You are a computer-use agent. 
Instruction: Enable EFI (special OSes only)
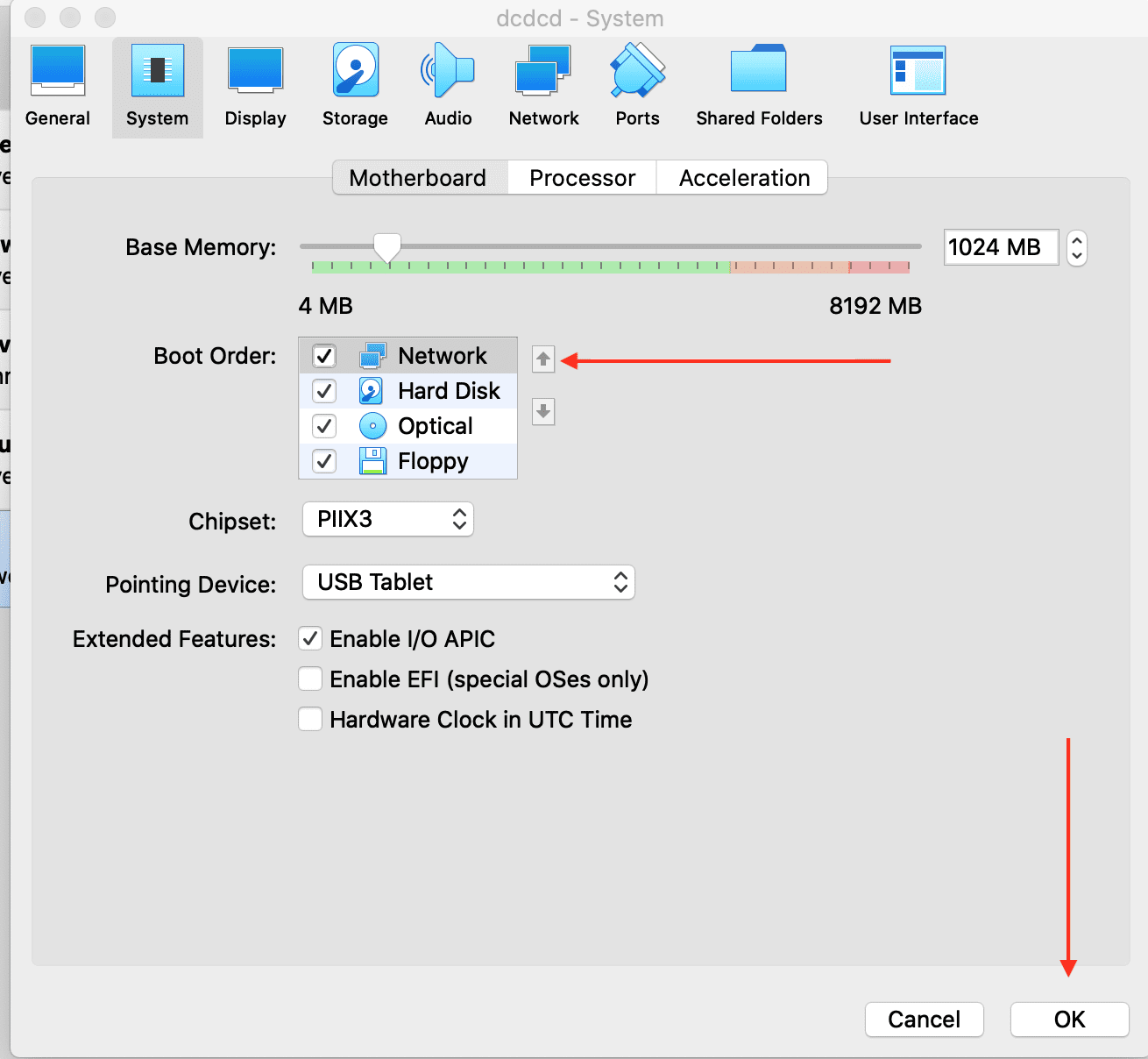(310, 679)
